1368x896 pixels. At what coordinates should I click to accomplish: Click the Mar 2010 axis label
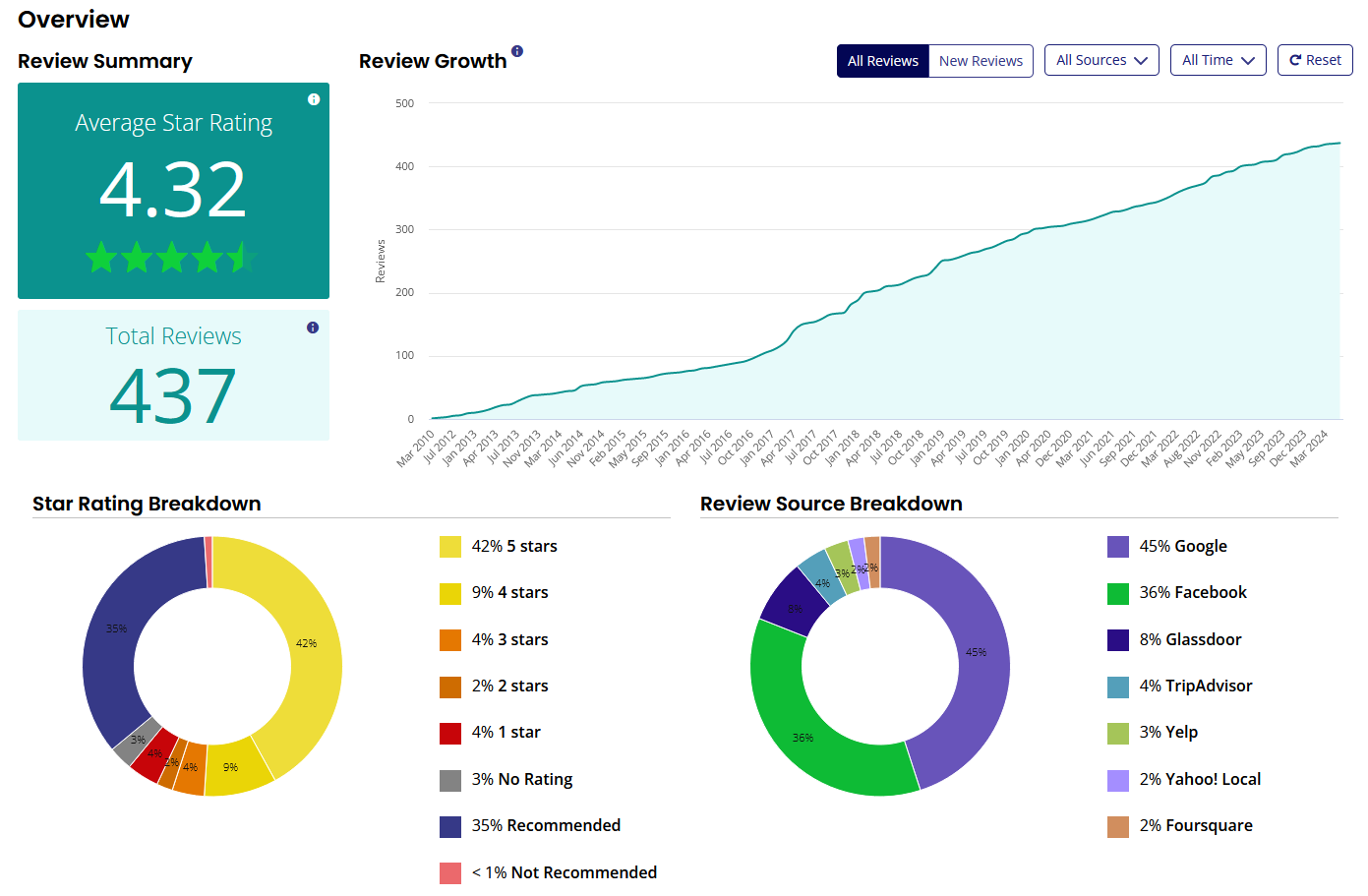(x=415, y=448)
